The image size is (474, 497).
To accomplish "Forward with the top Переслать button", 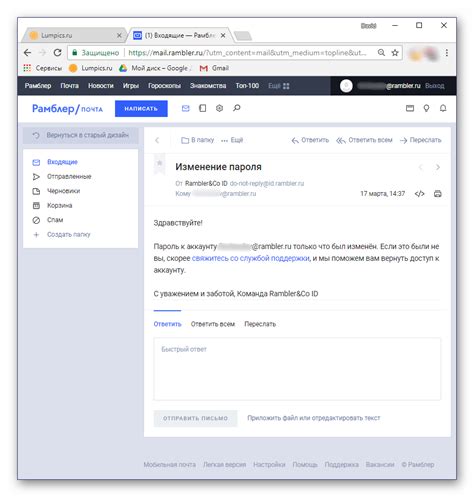I will pyautogui.click(x=421, y=140).
